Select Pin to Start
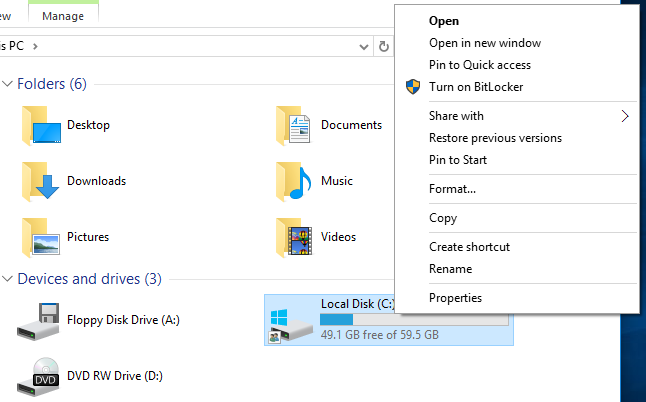646x402 pixels. coord(458,160)
